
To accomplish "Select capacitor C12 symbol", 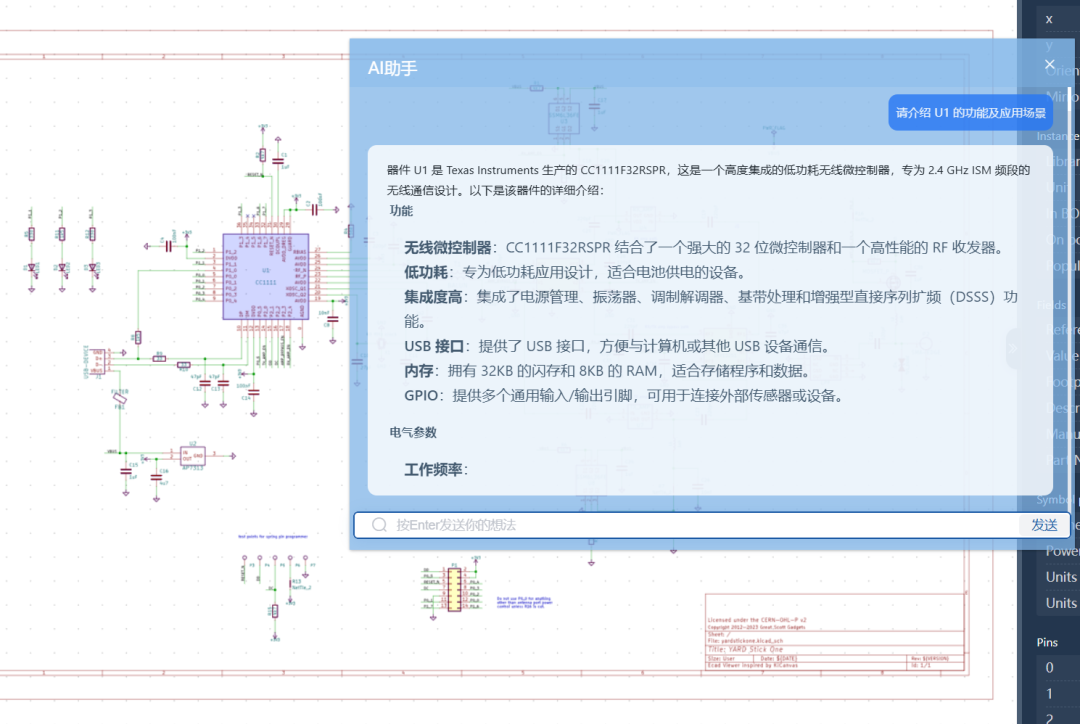I will [x=205, y=383].
